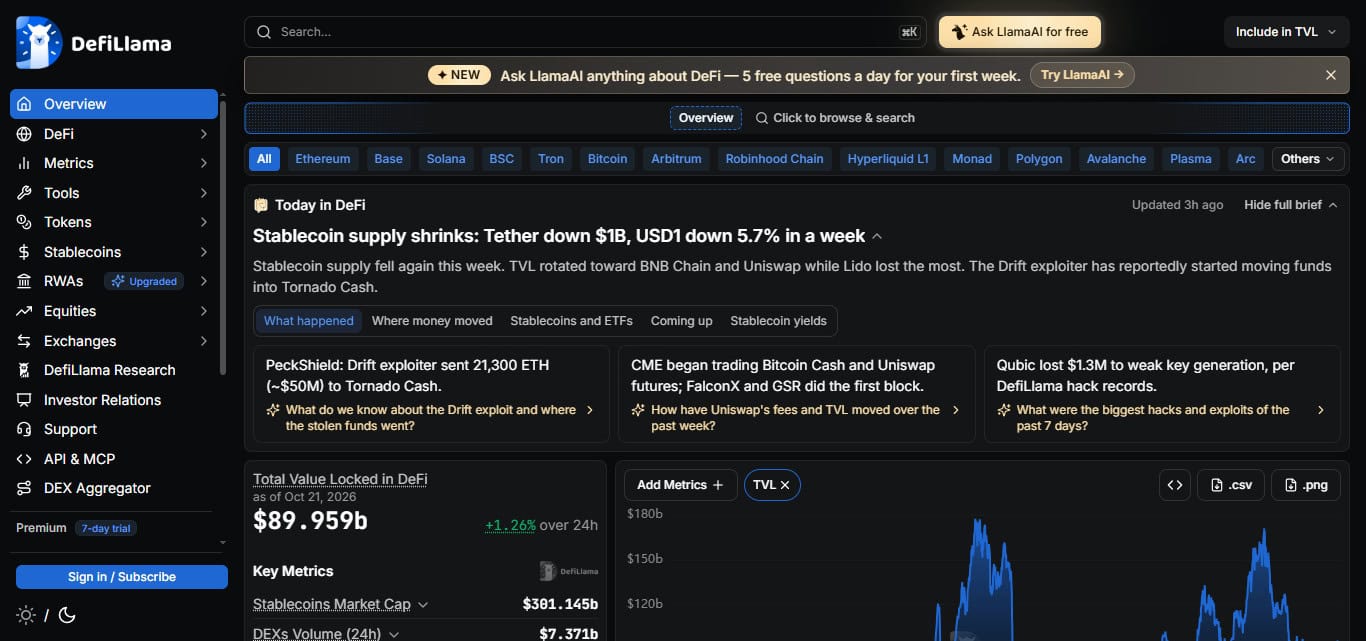This screenshot has width=1366, height=641.
Task: Click the globe icon beside DeFi
Action: 24,134
